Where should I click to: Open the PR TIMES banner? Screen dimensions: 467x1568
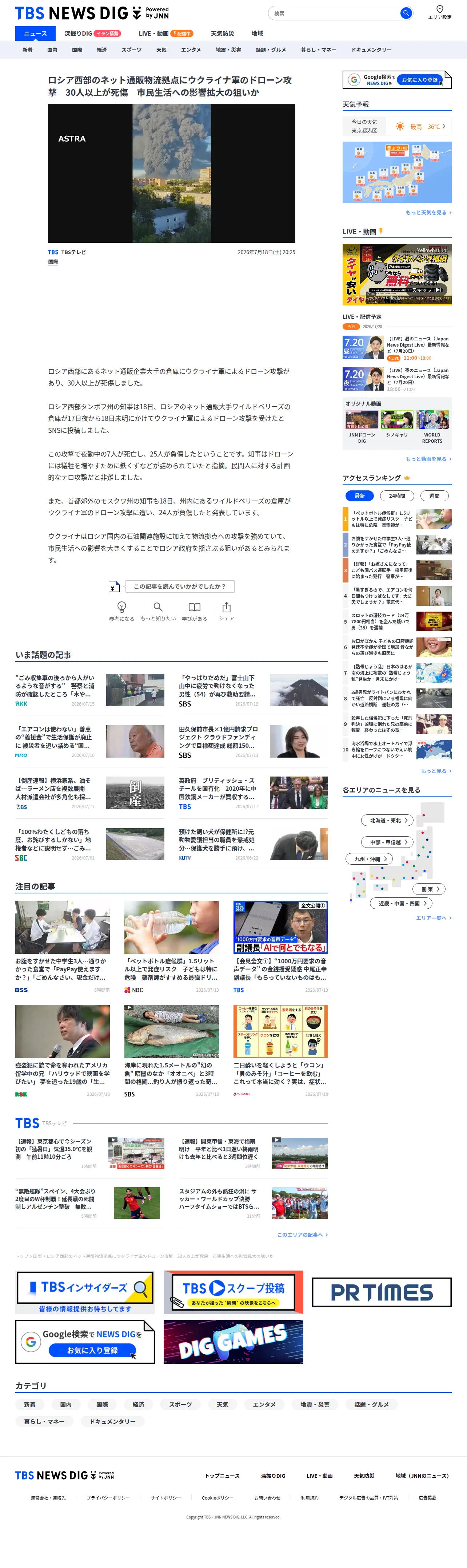[382, 1292]
